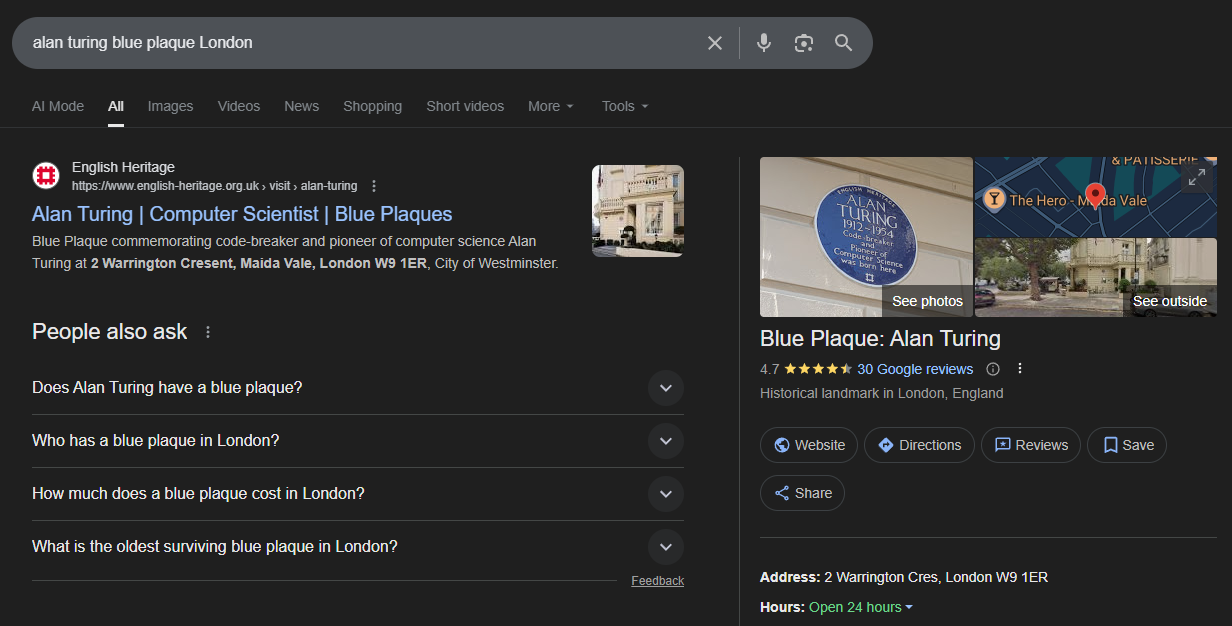Click the 'See outside' street view thumbnail
Screen dimensions: 1232x626
click(x=1095, y=275)
